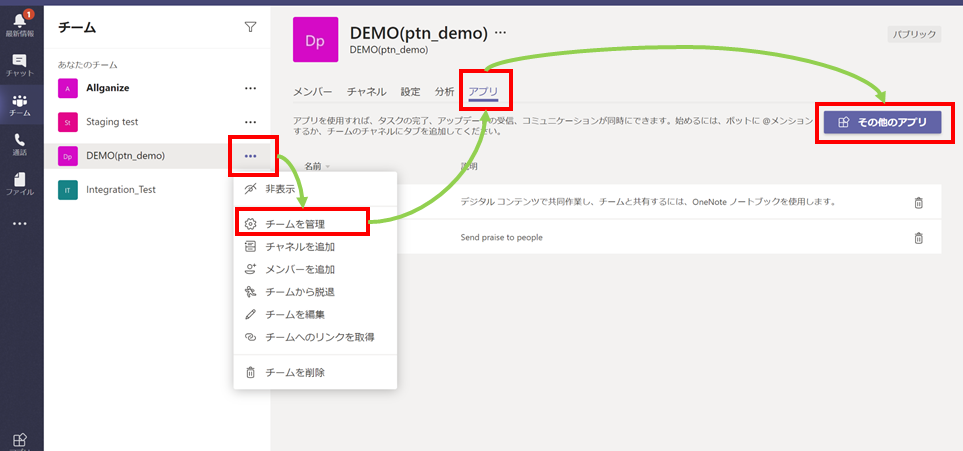Choose チームを削除 from the context menu
The height and width of the screenshot is (451, 963).
pyautogui.click(x=315, y=372)
